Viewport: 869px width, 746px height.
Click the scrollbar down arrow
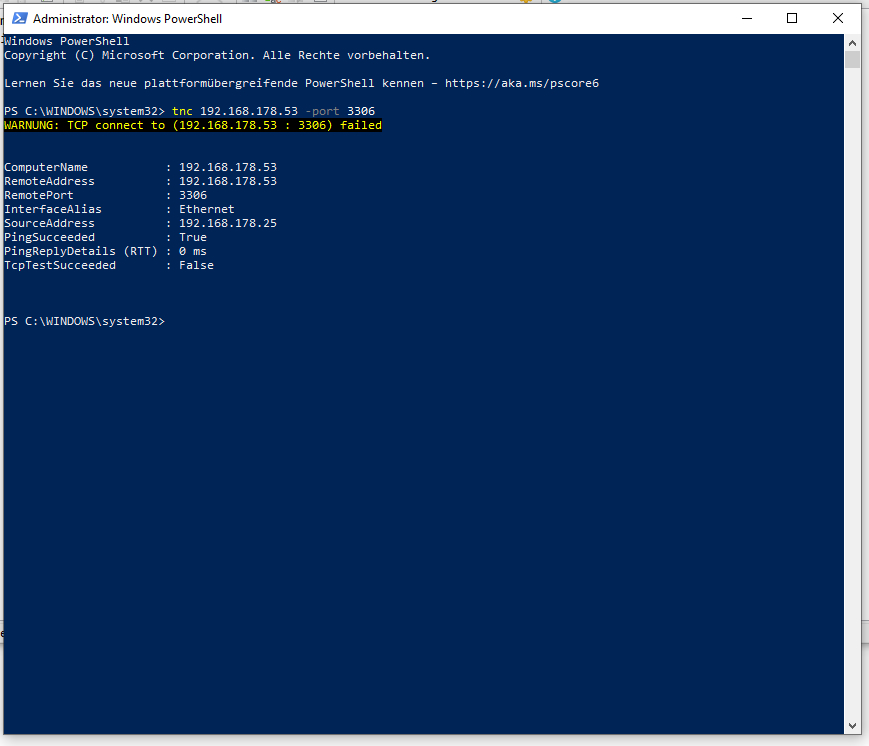pos(852,726)
